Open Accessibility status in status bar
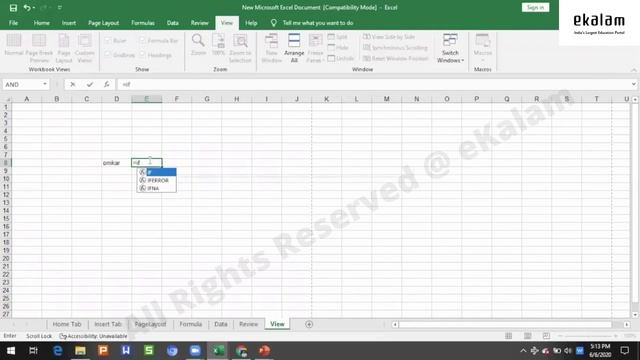 (x=93, y=336)
